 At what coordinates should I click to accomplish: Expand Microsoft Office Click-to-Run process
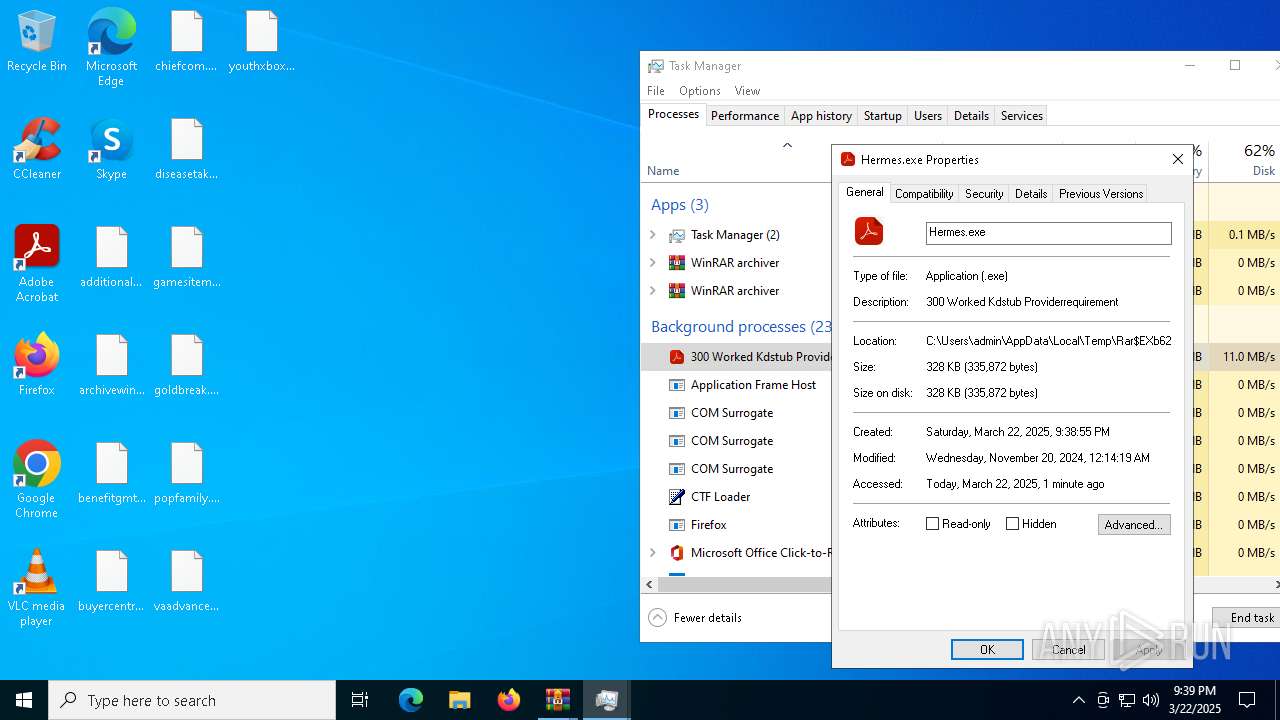coord(653,553)
